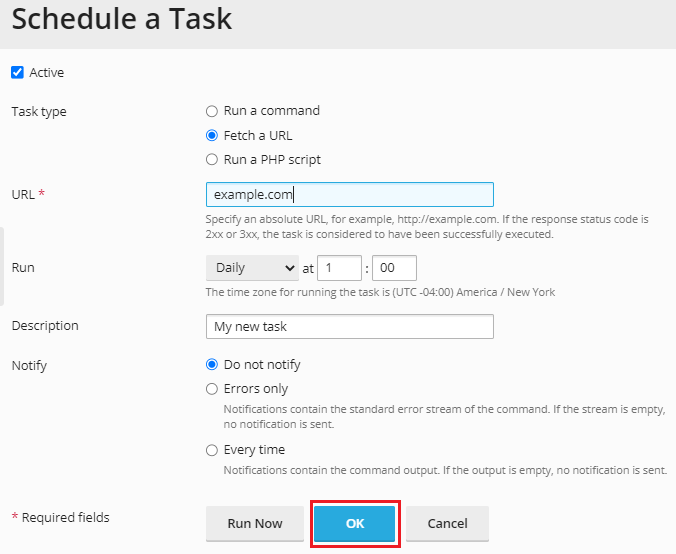The height and width of the screenshot is (554, 676).
Task: Click the minutes field showing 00
Action: click(393, 268)
